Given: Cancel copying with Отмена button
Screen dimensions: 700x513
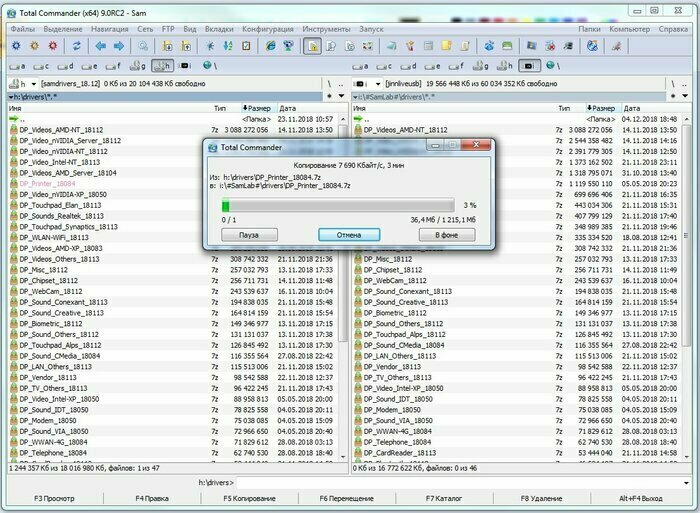Looking at the screenshot, I should click(349, 235).
